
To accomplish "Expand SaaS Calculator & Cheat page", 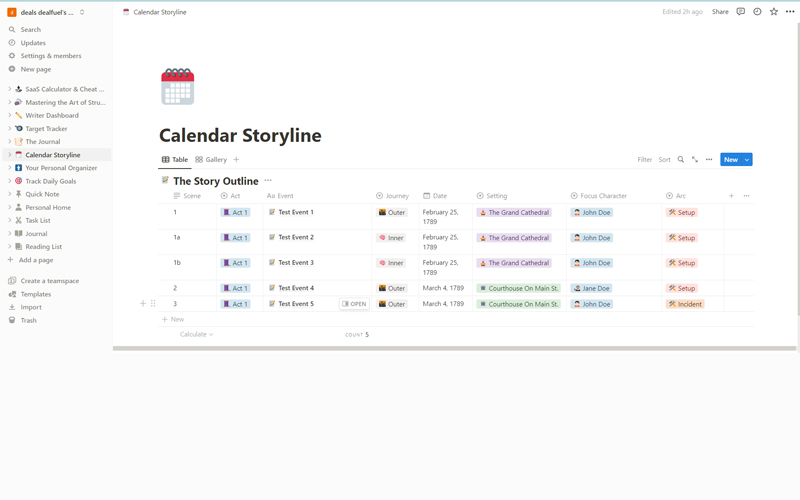I will 9,89.
